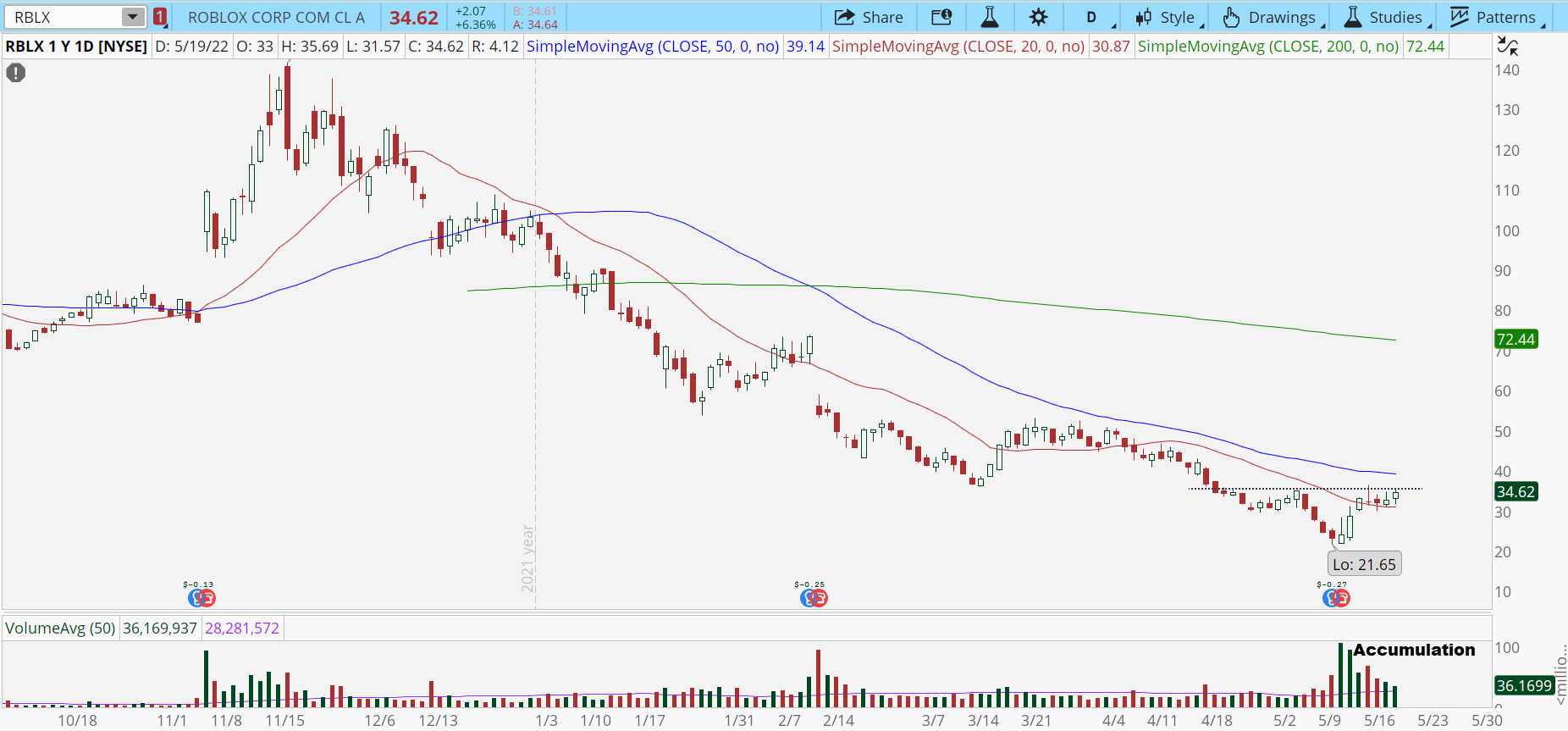Open chart settings gear icon
Image resolution: width=1568 pixels, height=731 pixels.
pos(1038,17)
